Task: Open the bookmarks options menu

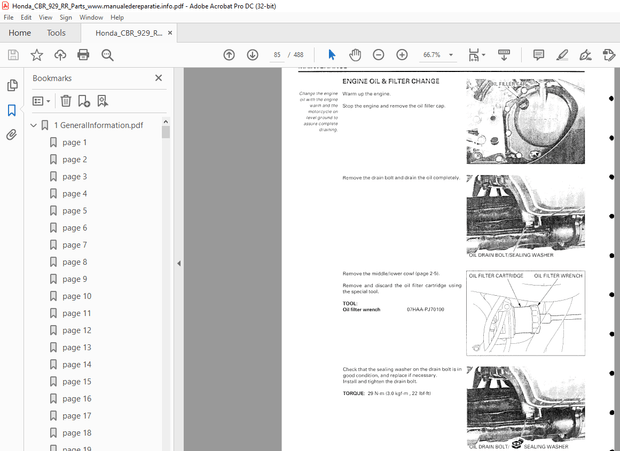Action: 41,101
